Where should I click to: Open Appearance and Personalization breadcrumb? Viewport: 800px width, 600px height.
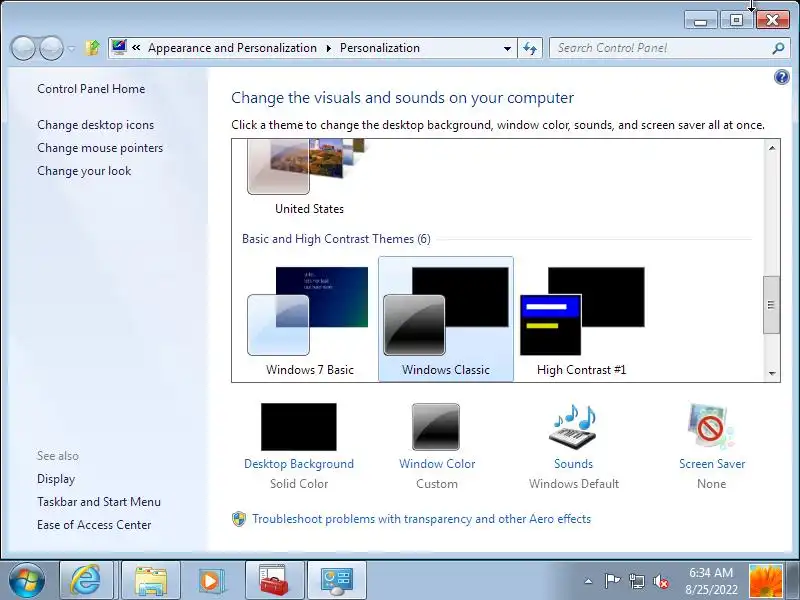(232, 48)
